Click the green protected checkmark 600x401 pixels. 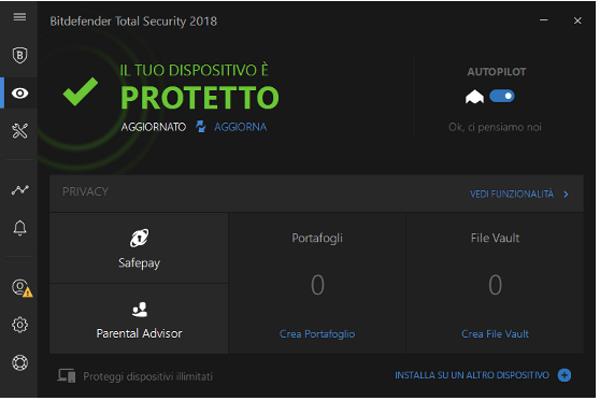pos(80,91)
